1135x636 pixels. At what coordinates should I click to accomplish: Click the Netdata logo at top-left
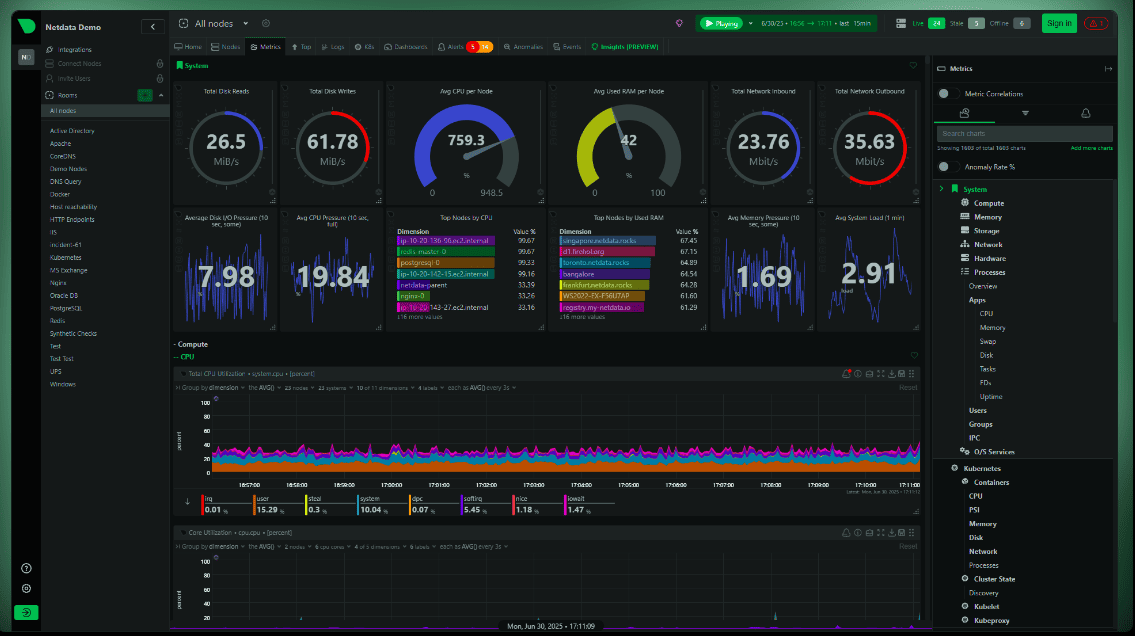point(26,26)
